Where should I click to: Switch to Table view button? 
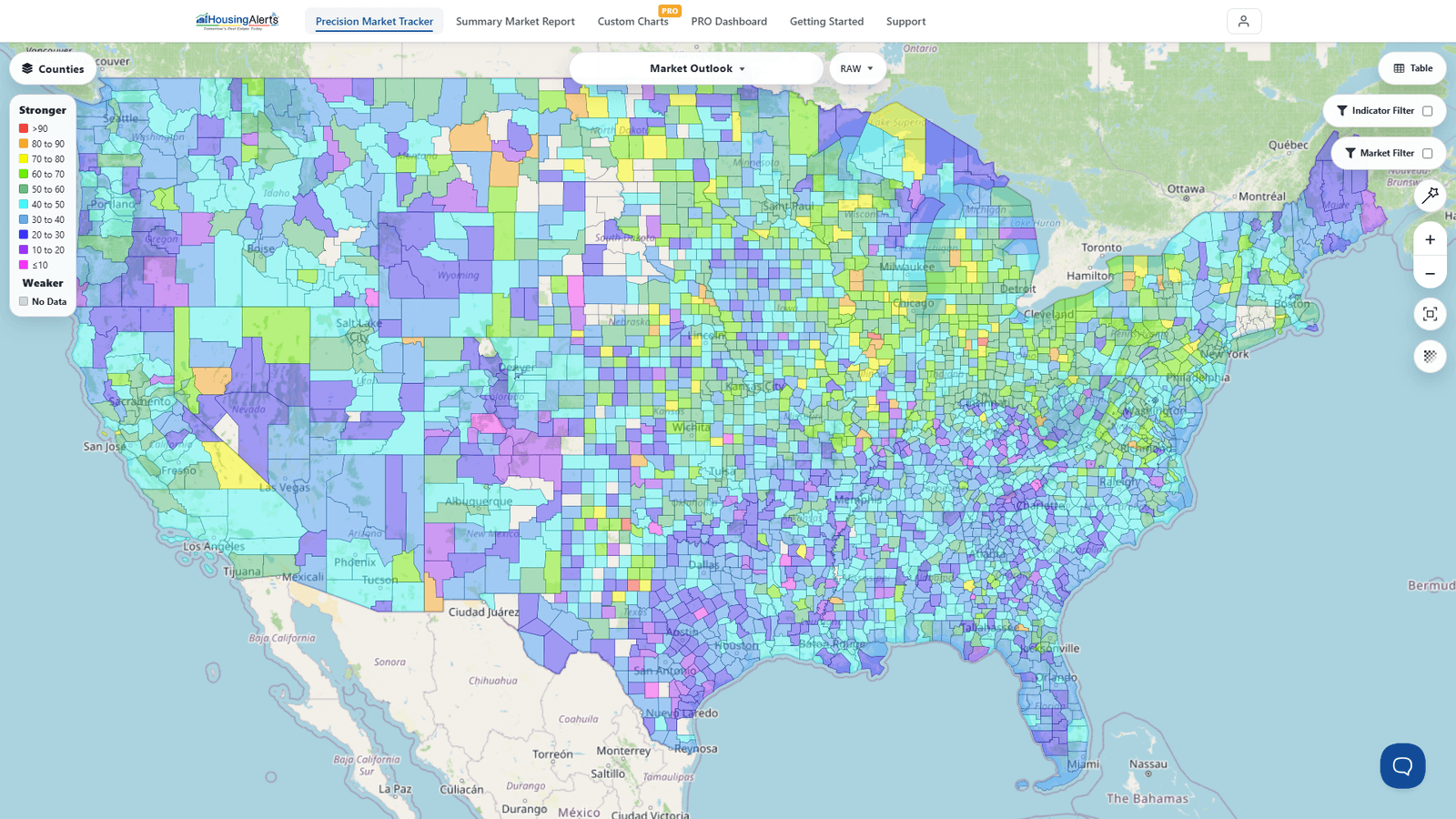tap(1412, 68)
